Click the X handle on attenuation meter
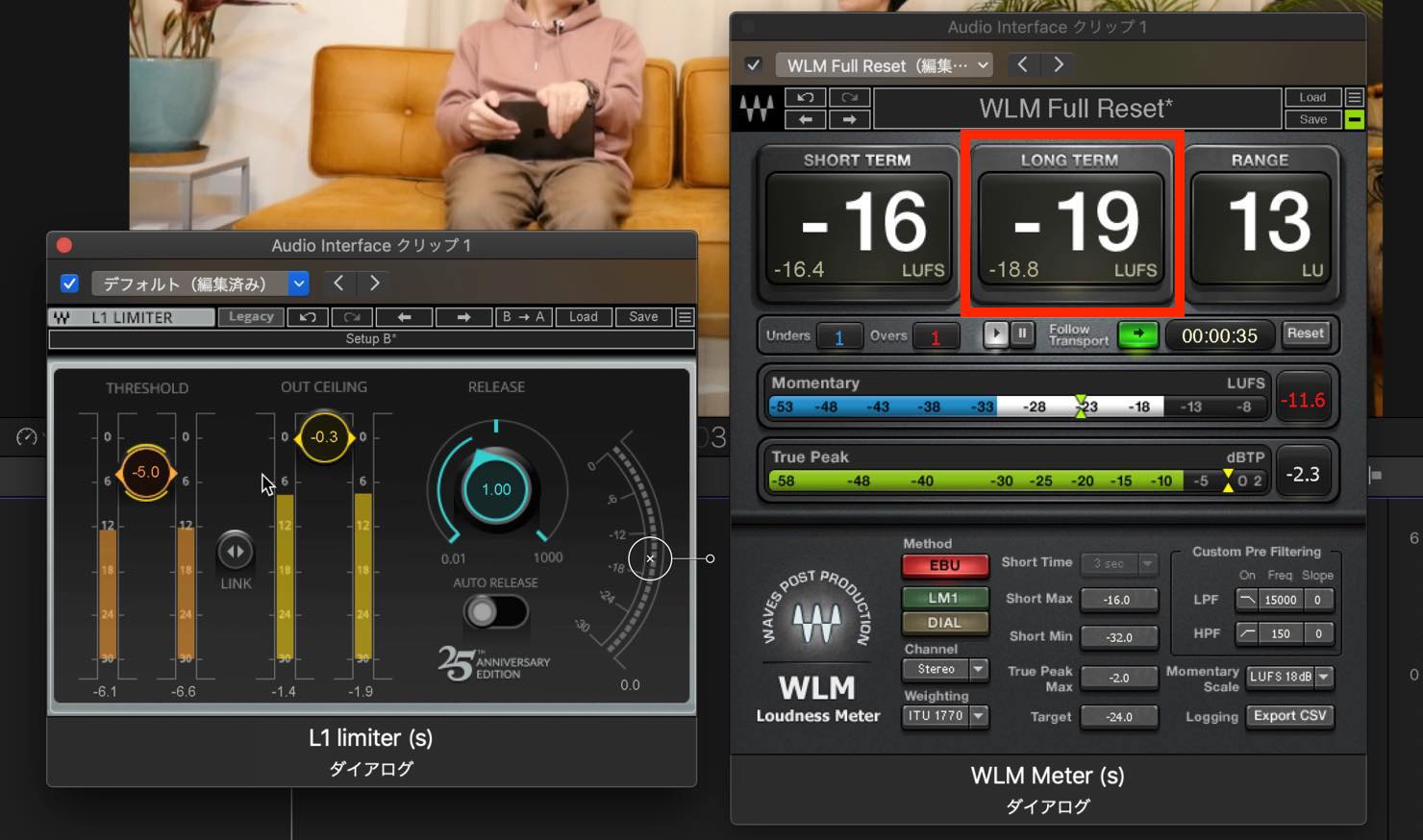Screen dimensions: 1423x840 650,558
